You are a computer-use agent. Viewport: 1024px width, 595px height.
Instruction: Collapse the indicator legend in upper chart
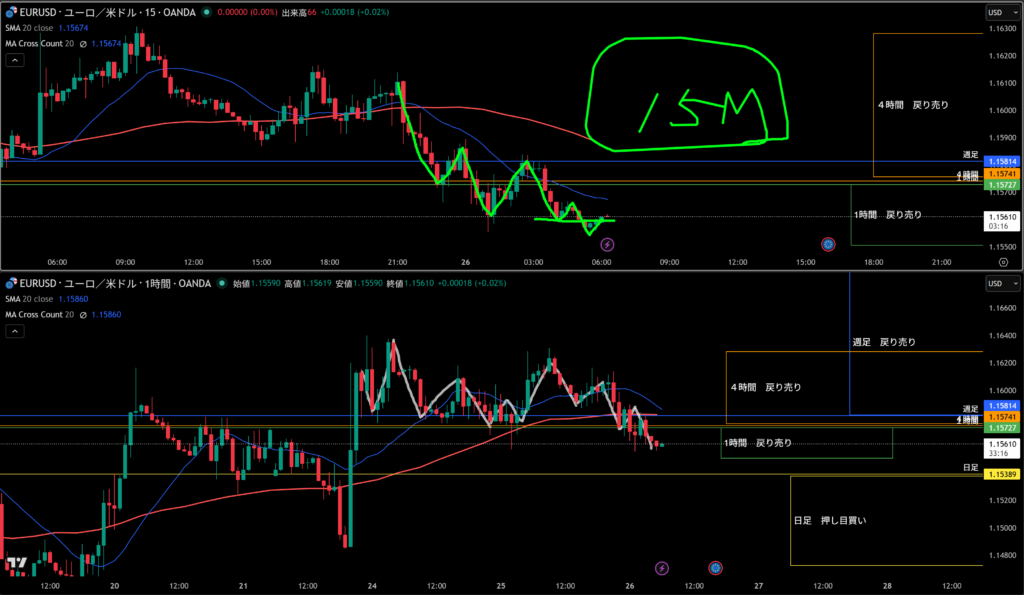pos(15,60)
